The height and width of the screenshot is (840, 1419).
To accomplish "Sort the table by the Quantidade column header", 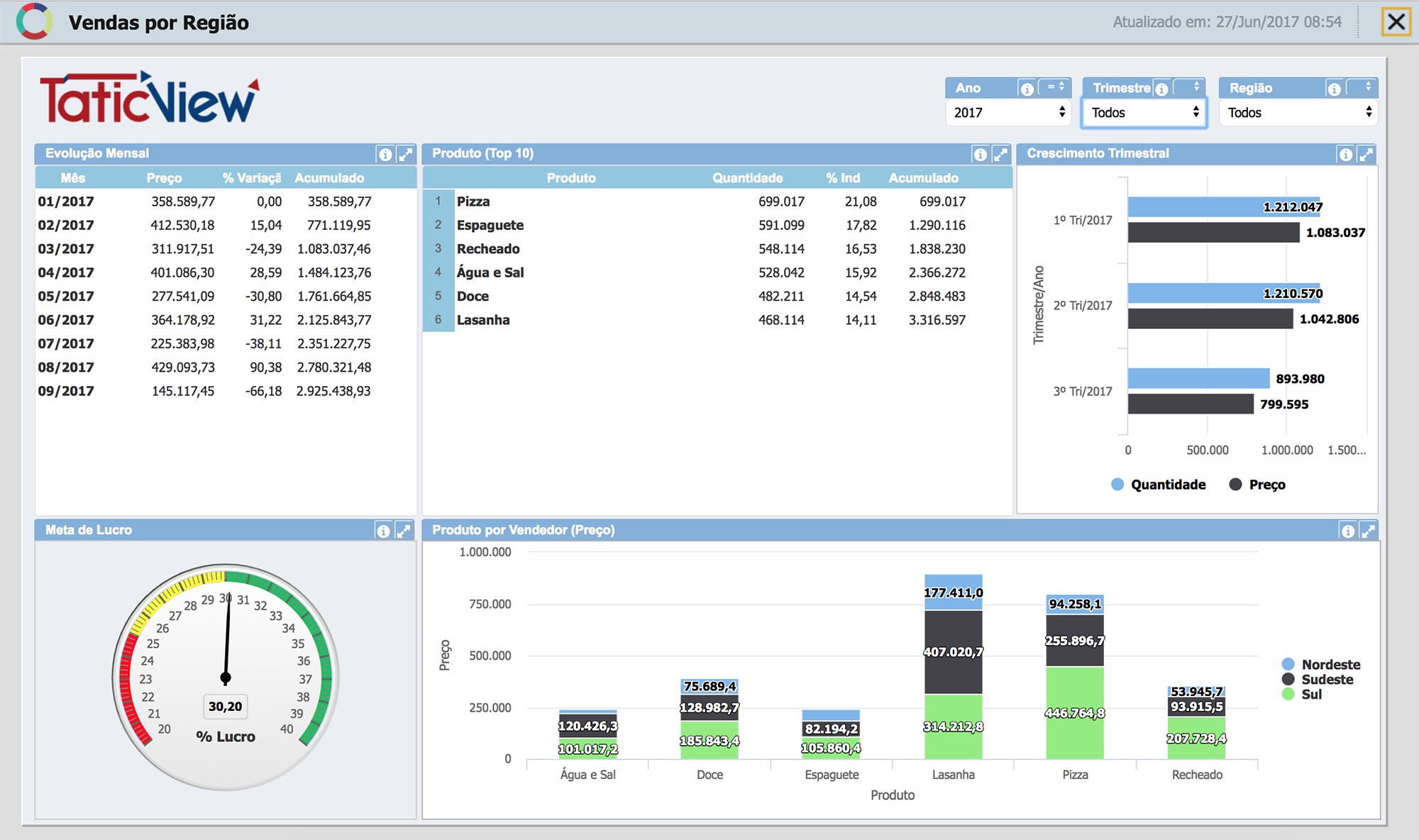I will tap(748, 178).
